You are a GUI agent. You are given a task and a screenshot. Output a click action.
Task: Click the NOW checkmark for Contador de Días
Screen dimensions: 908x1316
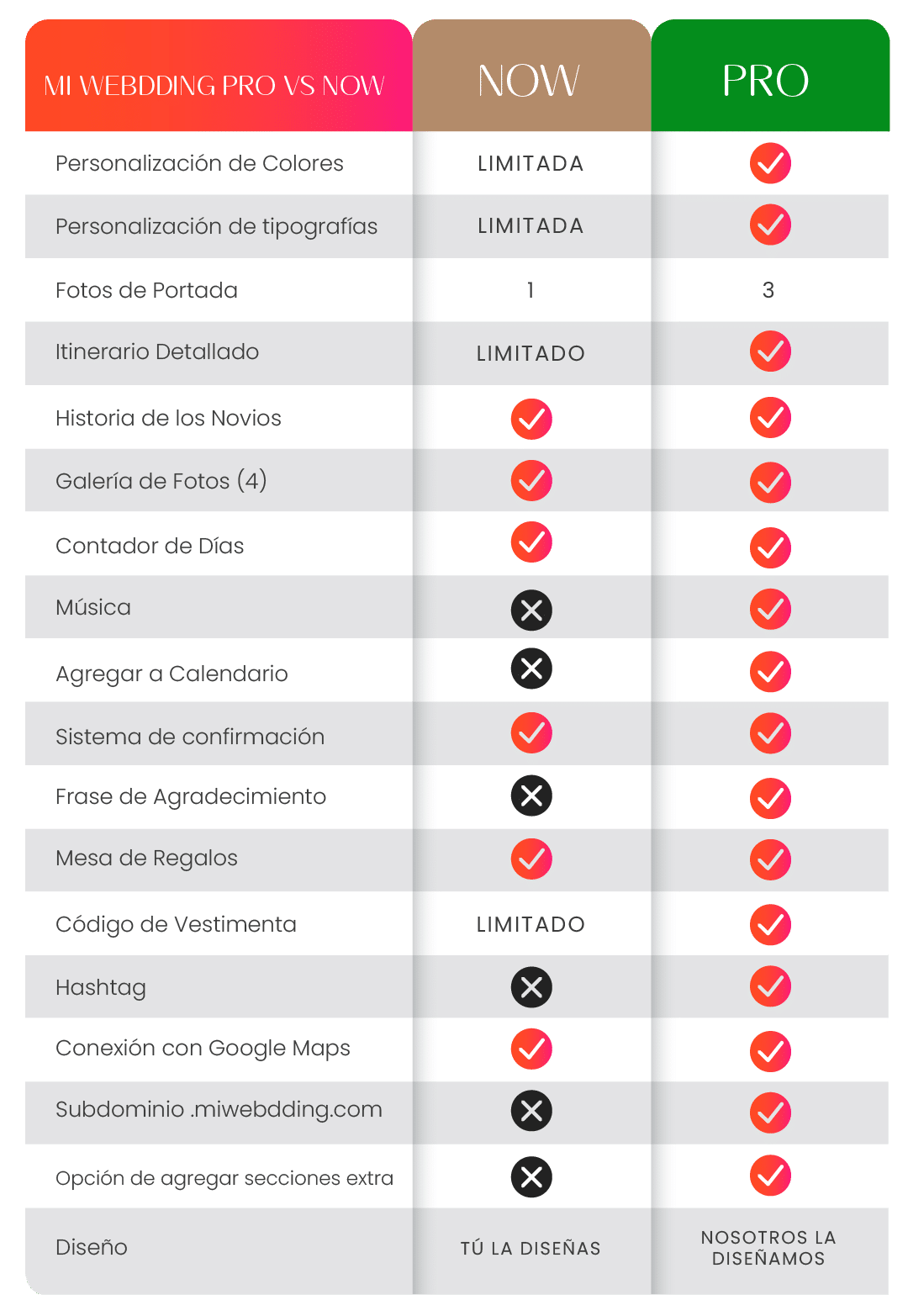pyautogui.click(x=531, y=542)
